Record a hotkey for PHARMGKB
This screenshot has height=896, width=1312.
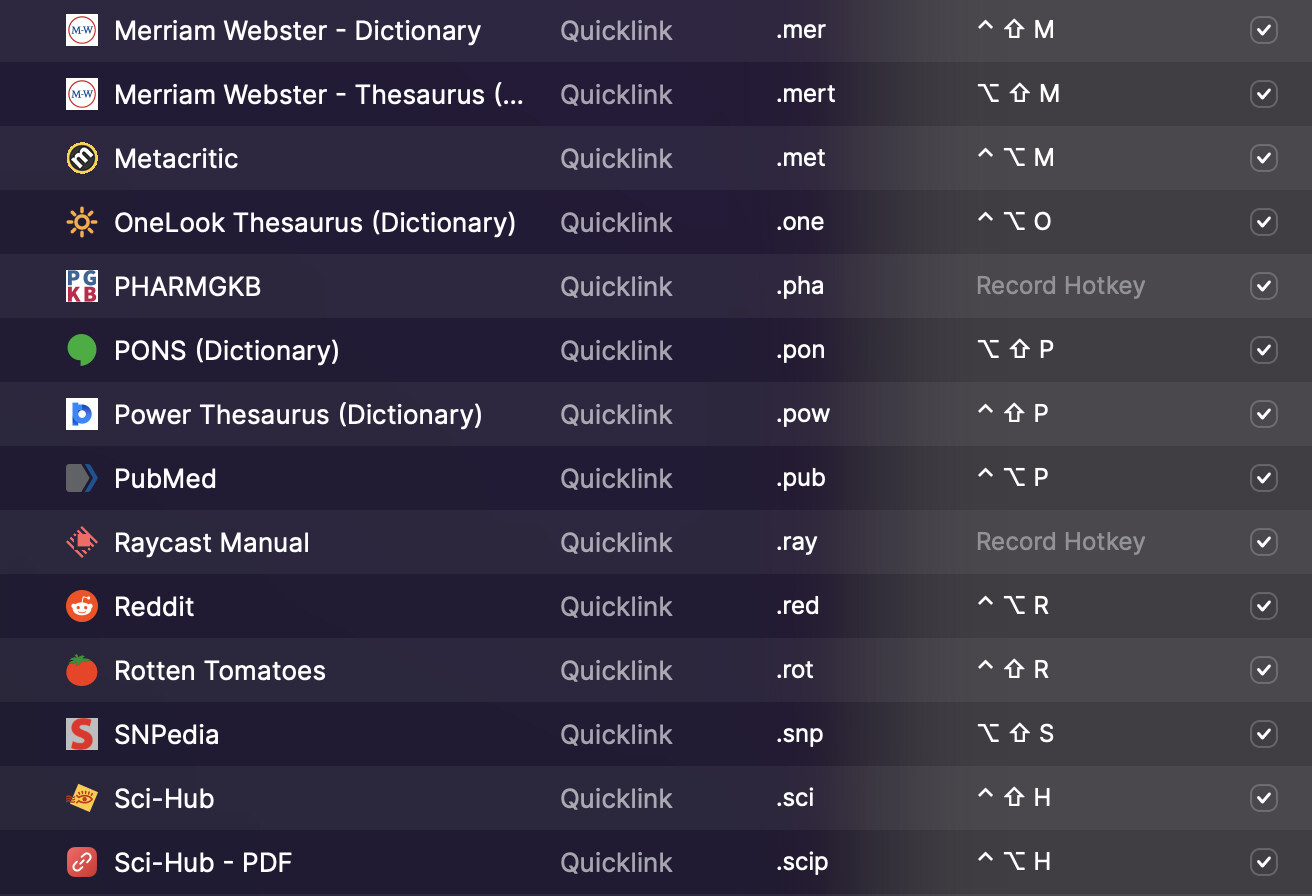click(1060, 286)
